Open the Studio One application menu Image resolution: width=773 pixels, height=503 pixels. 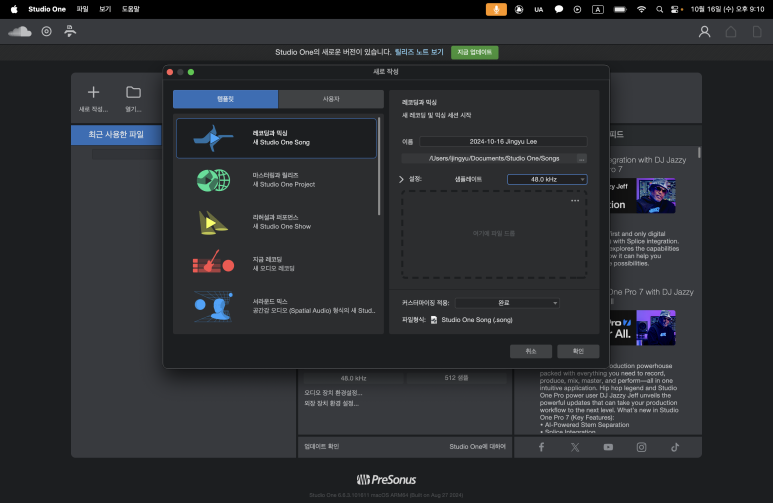pos(47,9)
